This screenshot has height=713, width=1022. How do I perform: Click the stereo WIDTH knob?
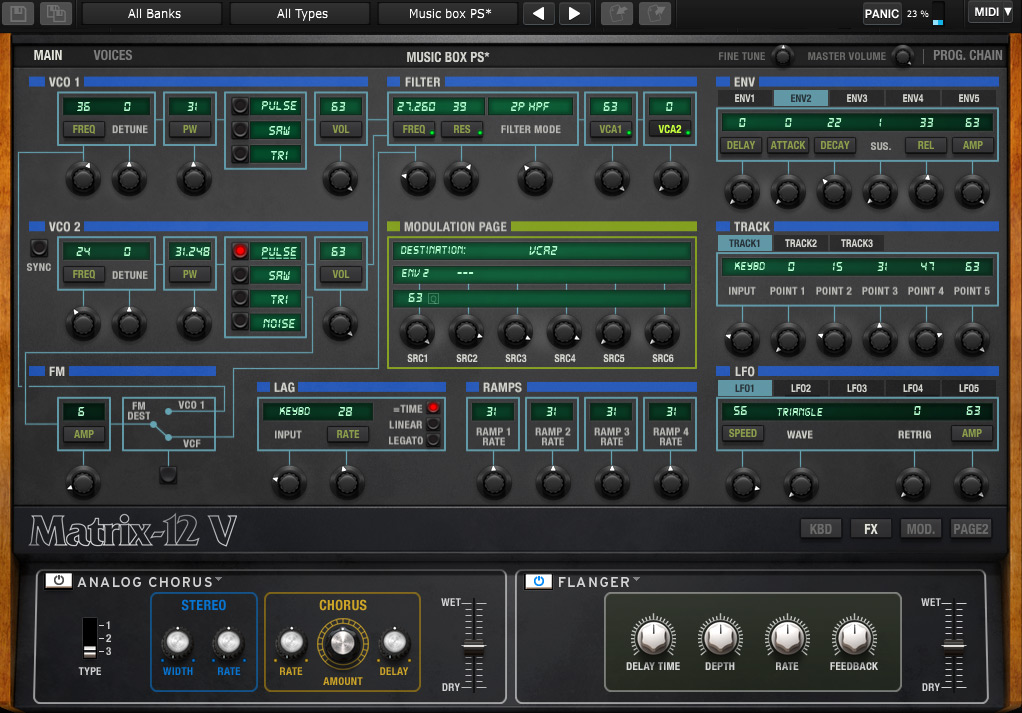pos(177,642)
